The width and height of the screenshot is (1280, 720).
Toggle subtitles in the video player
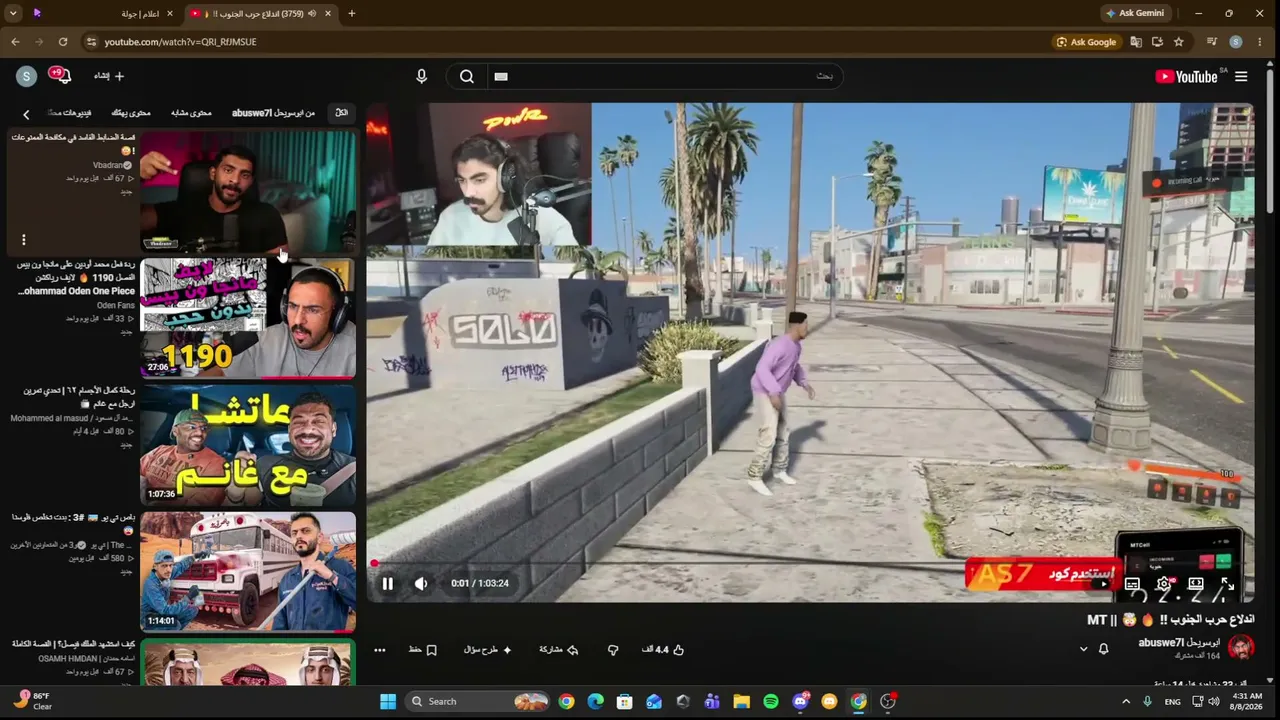(x=1132, y=584)
